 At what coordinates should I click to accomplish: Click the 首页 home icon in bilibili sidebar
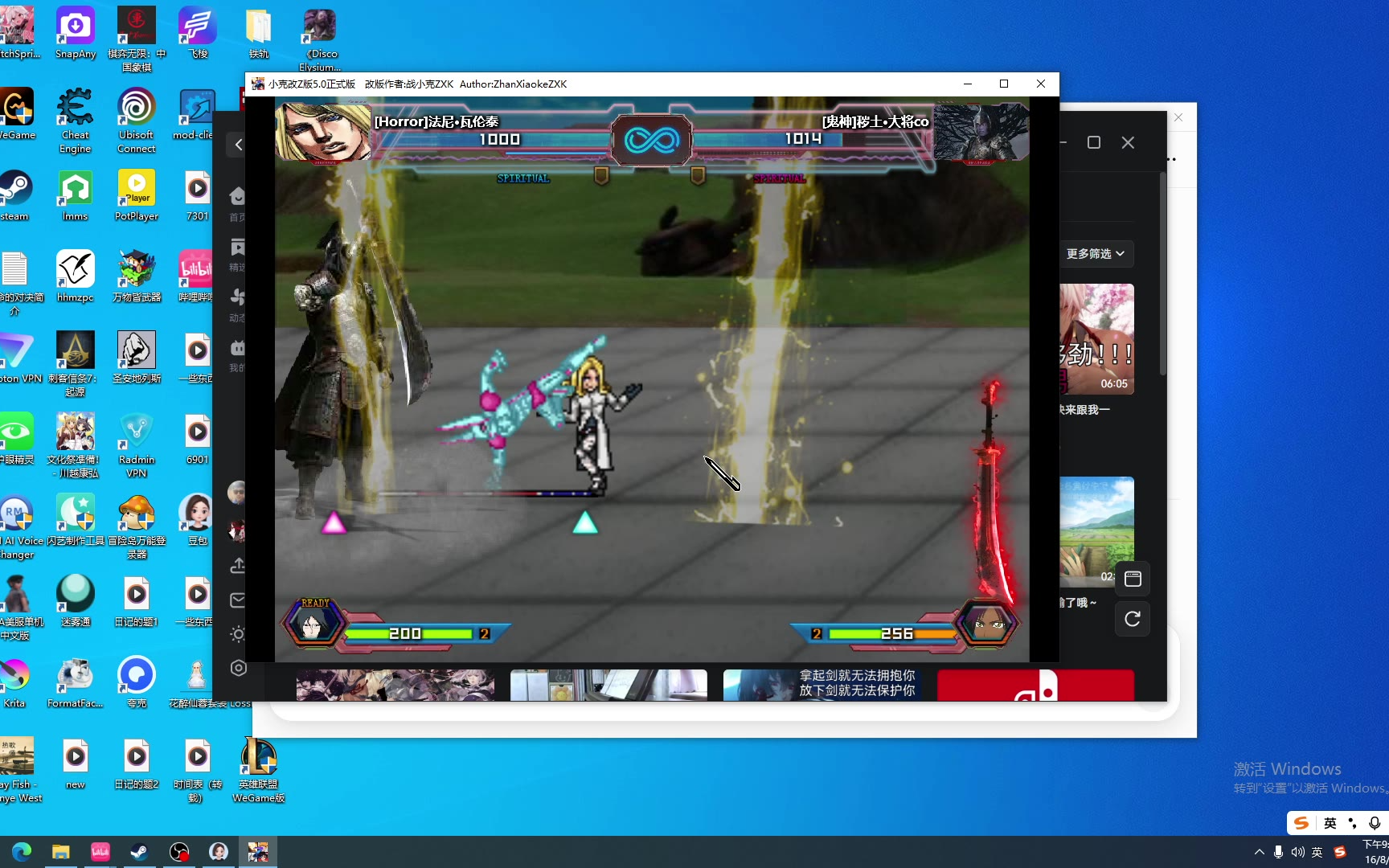point(237,203)
